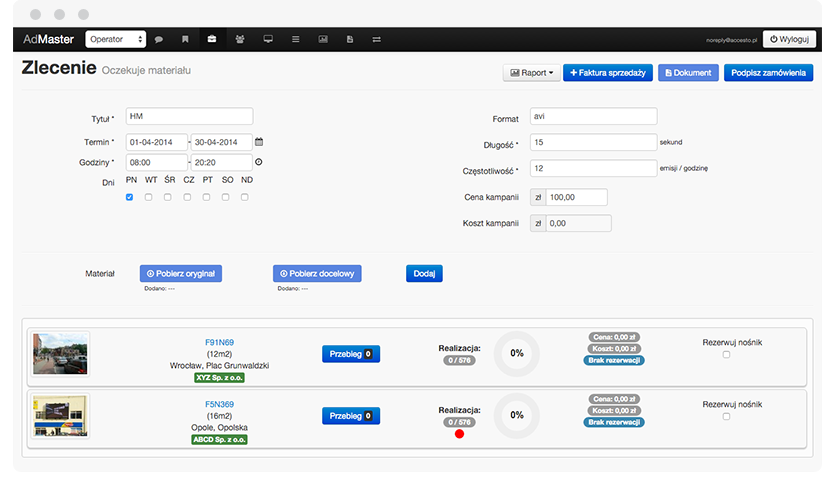Toggle the SO day checkbox
Image resolution: width=835 pixels, height=498 pixels.
[x=225, y=197]
